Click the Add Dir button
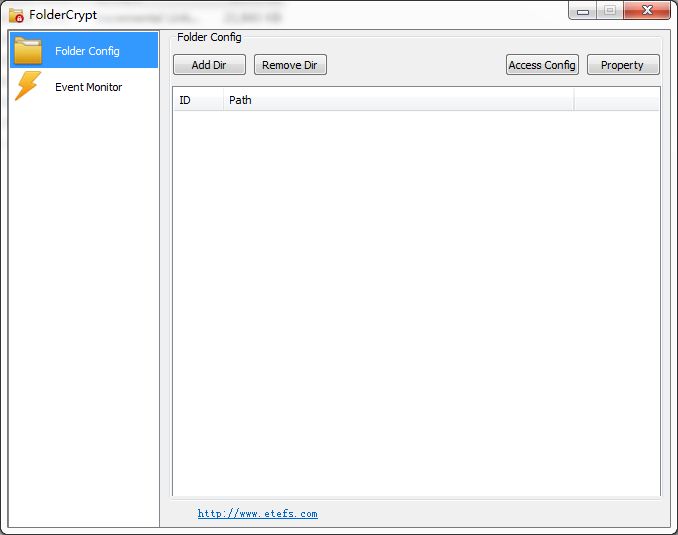Image resolution: width=678 pixels, height=535 pixels. click(x=209, y=65)
